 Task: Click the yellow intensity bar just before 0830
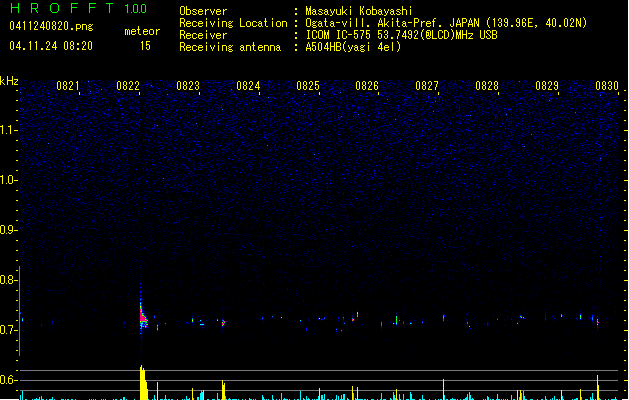[598, 387]
